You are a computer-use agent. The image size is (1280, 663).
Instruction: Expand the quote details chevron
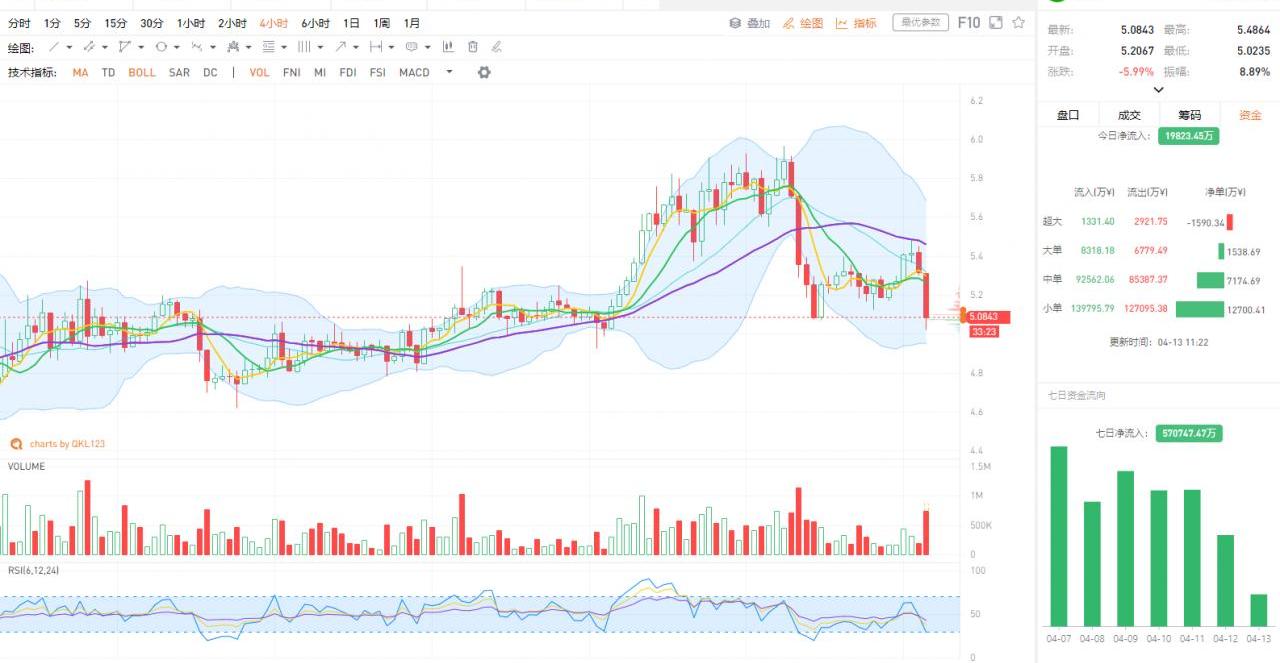coord(1158,90)
